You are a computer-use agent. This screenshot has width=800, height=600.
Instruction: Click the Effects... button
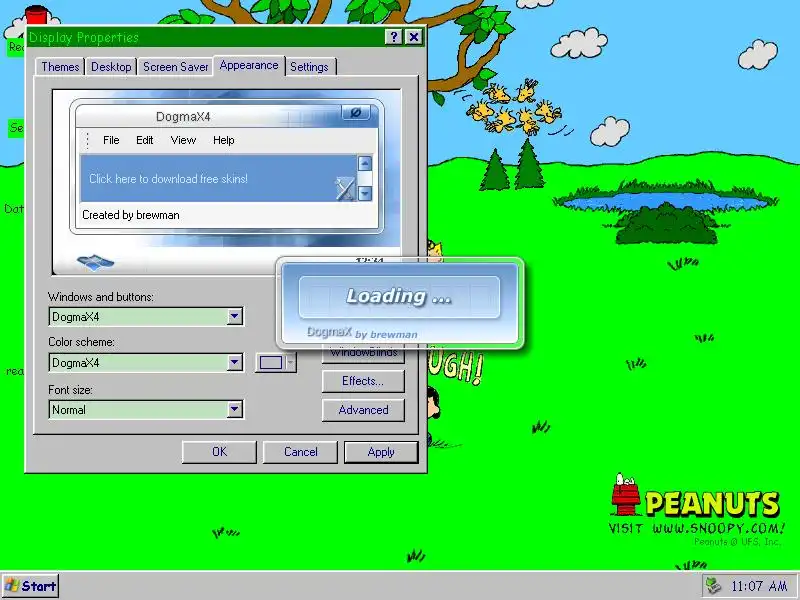363,381
